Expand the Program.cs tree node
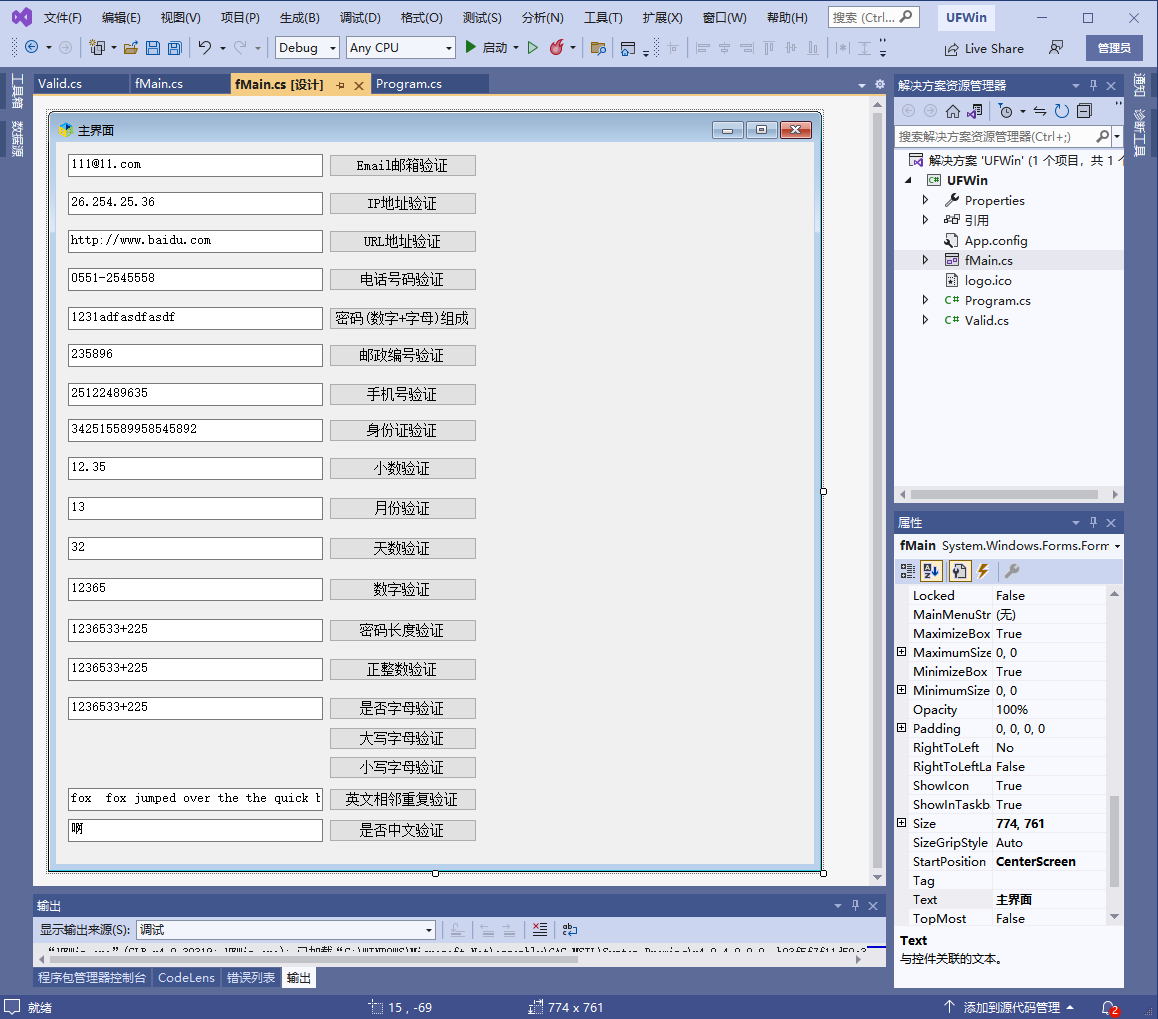The width and height of the screenshot is (1158, 1019). pos(925,300)
